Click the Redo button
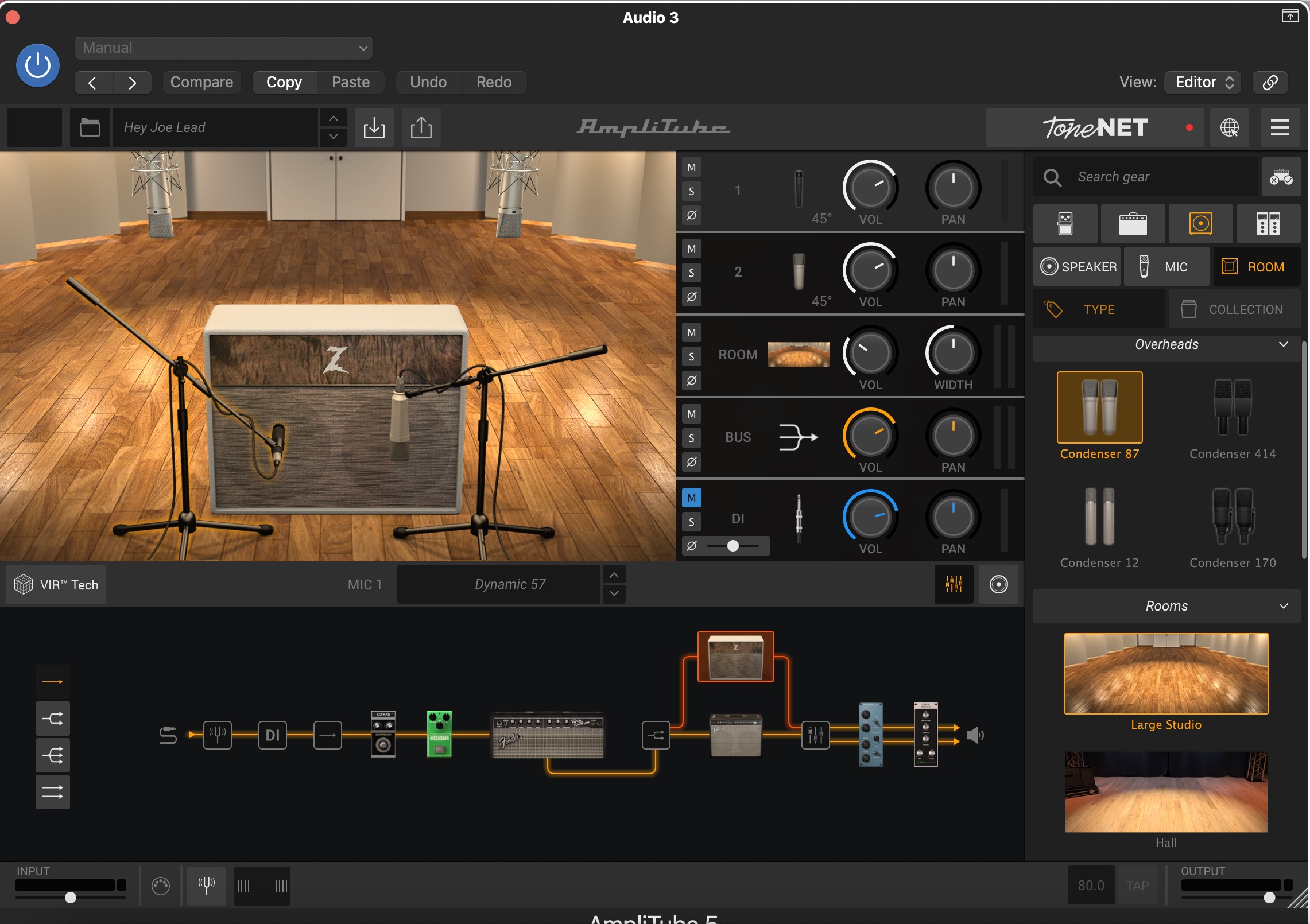 494,83
